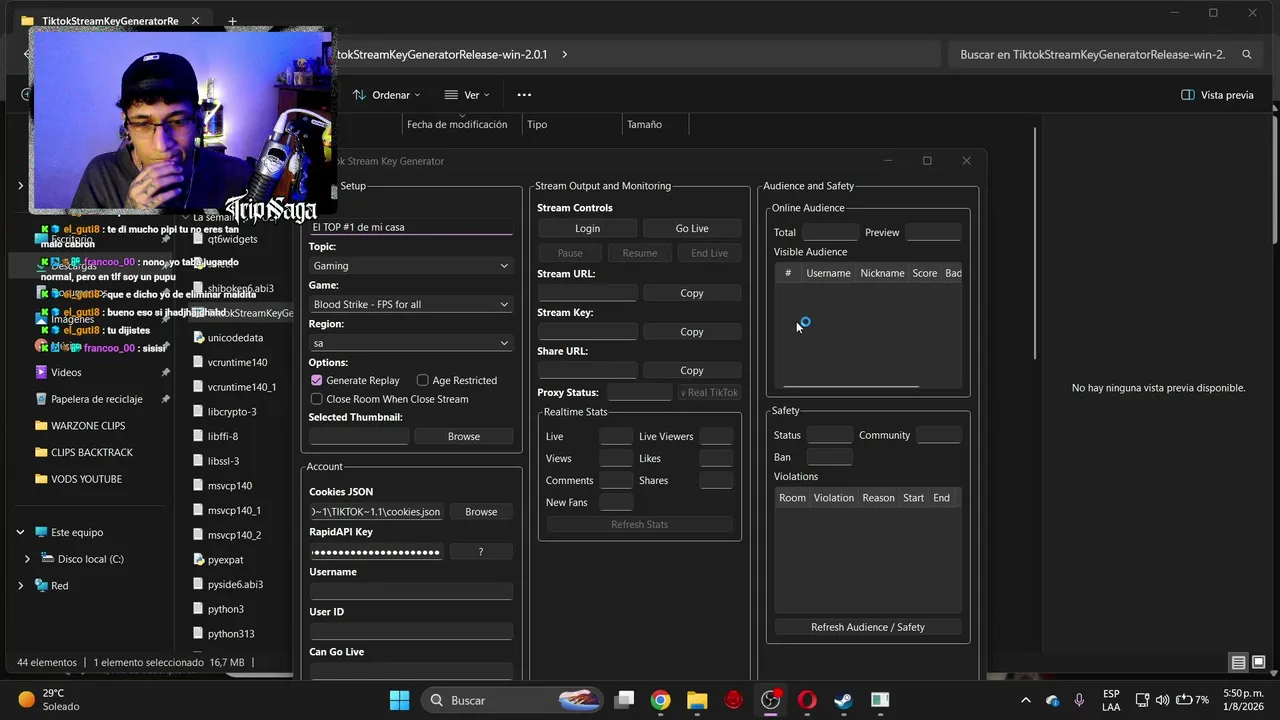The width and height of the screenshot is (1280, 720).
Task: Open Task View on the taskbar
Action: [624, 700]
